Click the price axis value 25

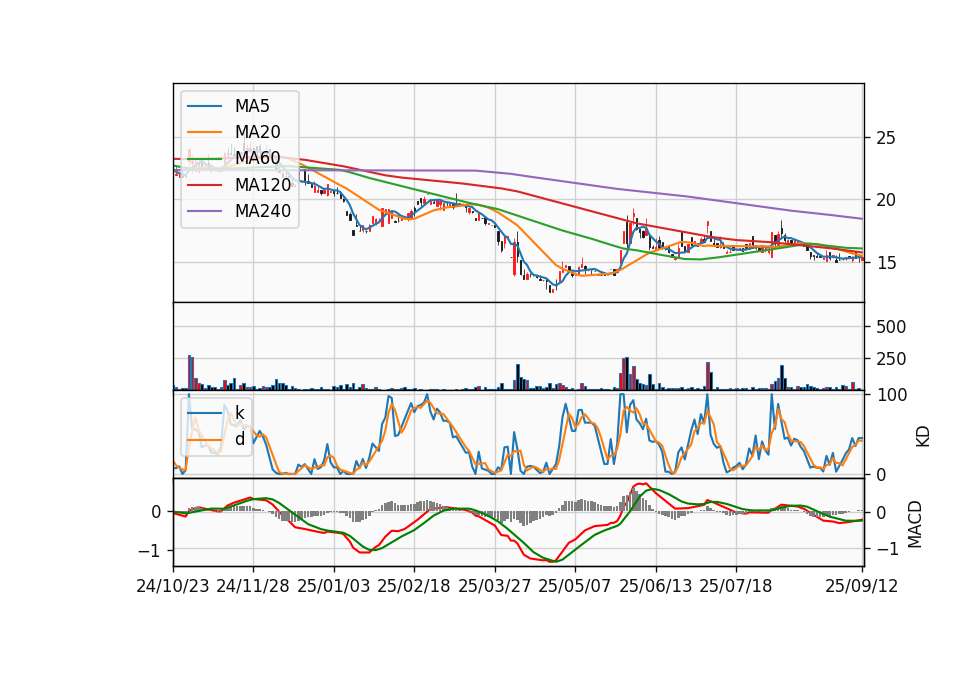coord(886,138)
